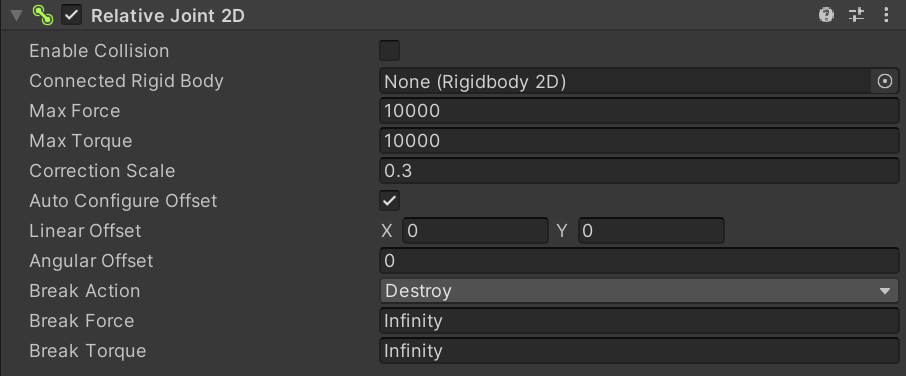Click the Break Force Infinity field
This screenshot has width=906, height=376.
coord(639,321)
